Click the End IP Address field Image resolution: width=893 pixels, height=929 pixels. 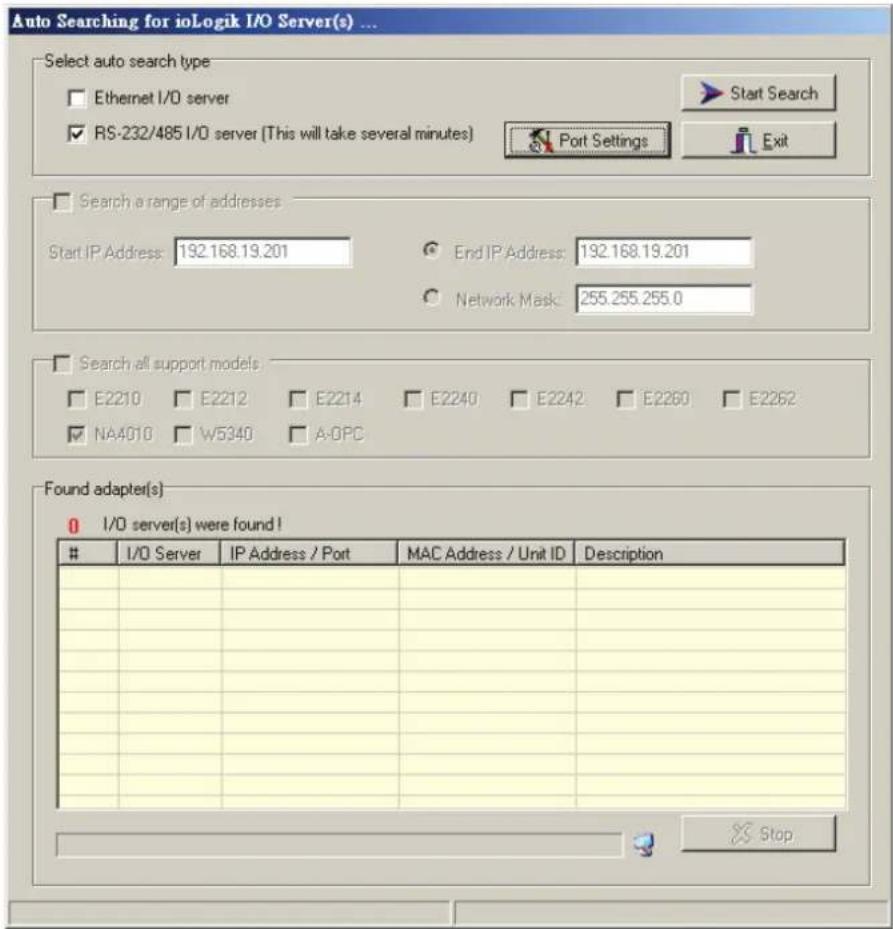664,252
